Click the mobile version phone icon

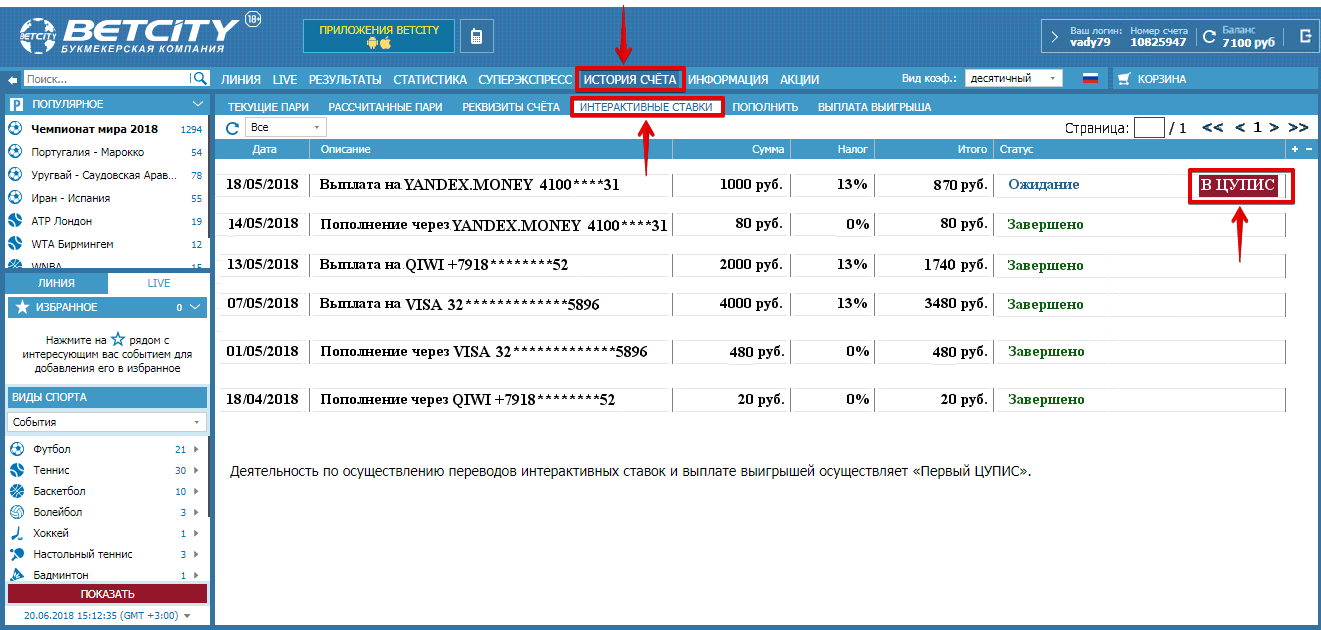point(477,37)
